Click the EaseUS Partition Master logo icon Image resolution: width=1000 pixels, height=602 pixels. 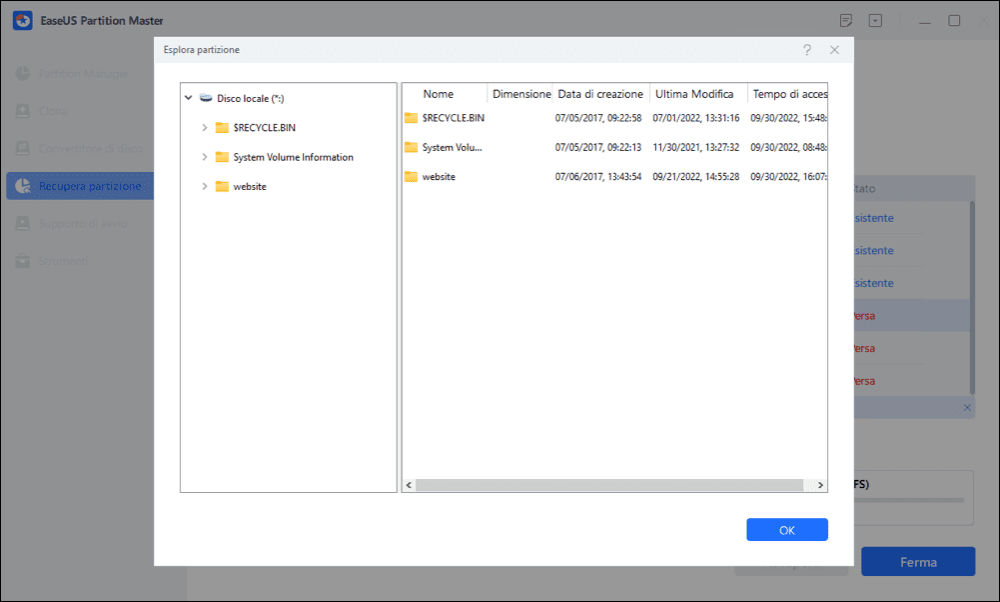coord(18,21)
